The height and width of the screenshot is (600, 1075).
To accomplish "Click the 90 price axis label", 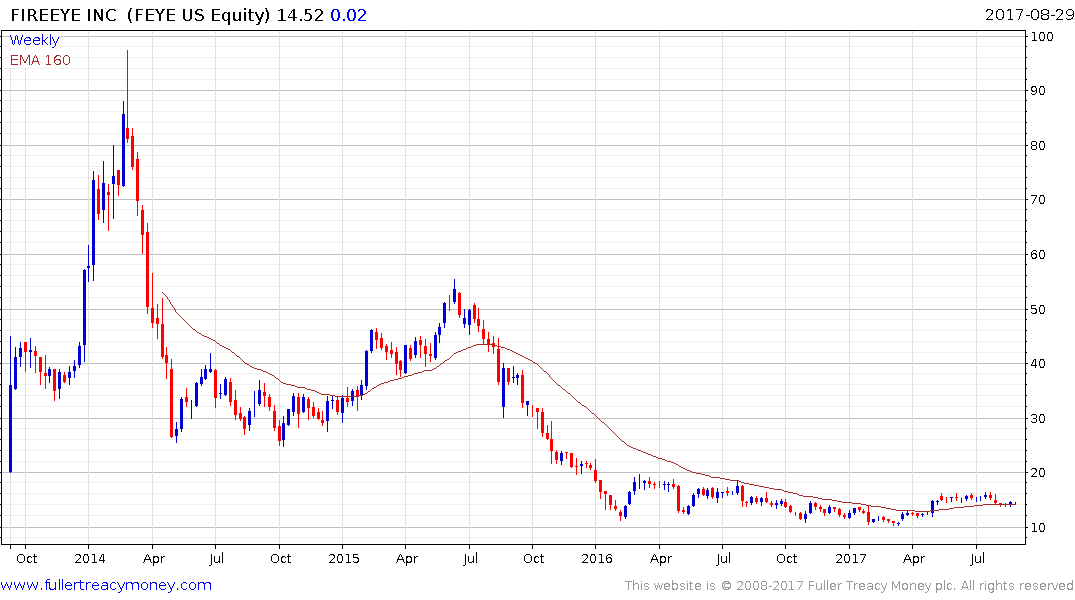I will (x=1038, y=91).
